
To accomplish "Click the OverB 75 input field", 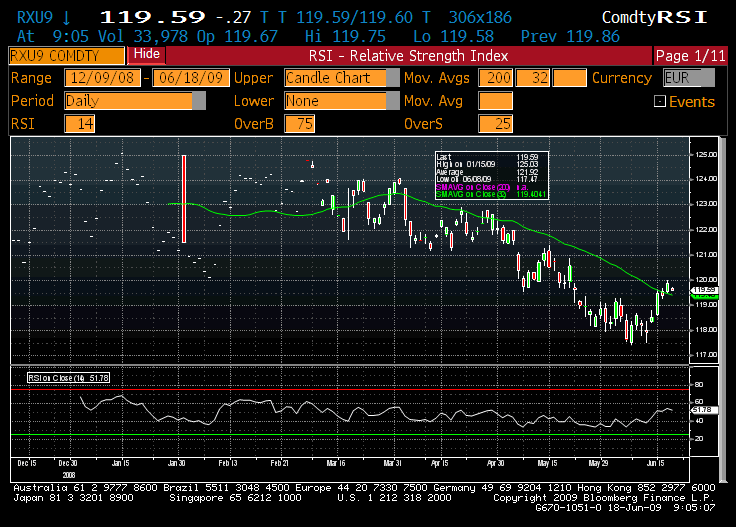I will point(299,124).
